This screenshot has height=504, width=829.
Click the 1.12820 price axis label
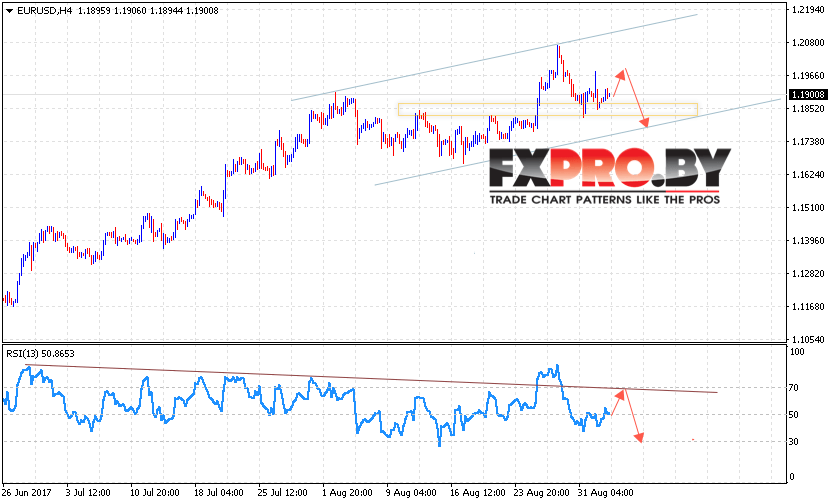[x=808, y=273]
